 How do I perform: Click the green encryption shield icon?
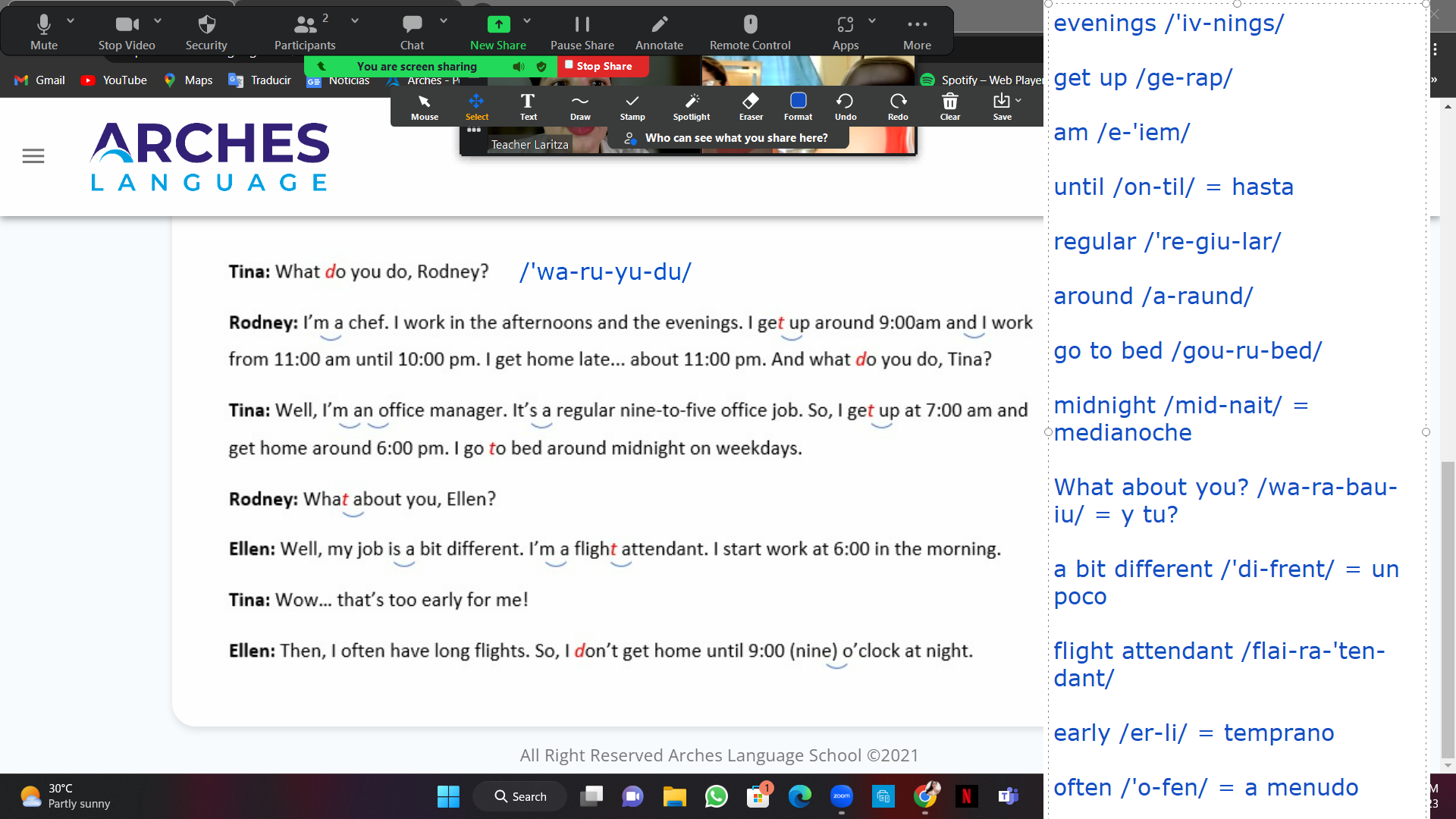click(x=541, y=67)
